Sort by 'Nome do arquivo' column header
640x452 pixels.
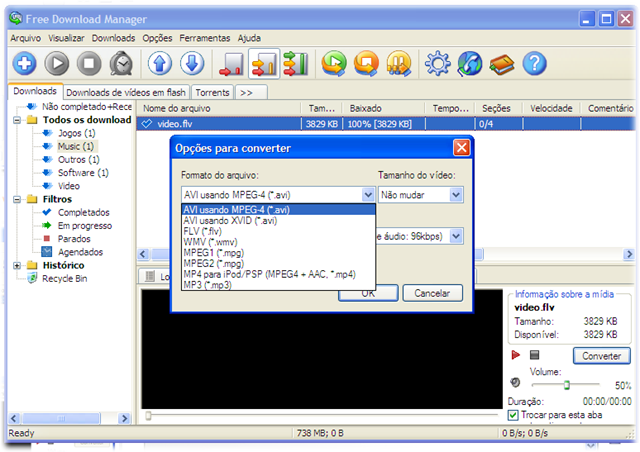point(219,108)
